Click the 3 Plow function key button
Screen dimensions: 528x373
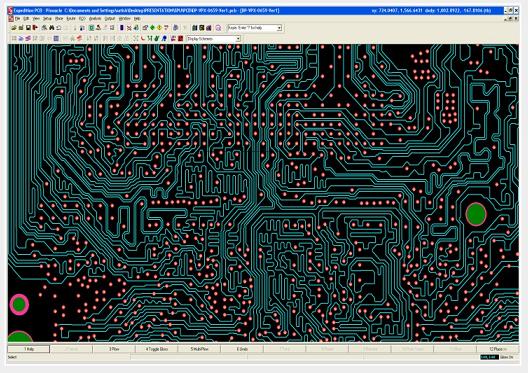coord(114,349)
